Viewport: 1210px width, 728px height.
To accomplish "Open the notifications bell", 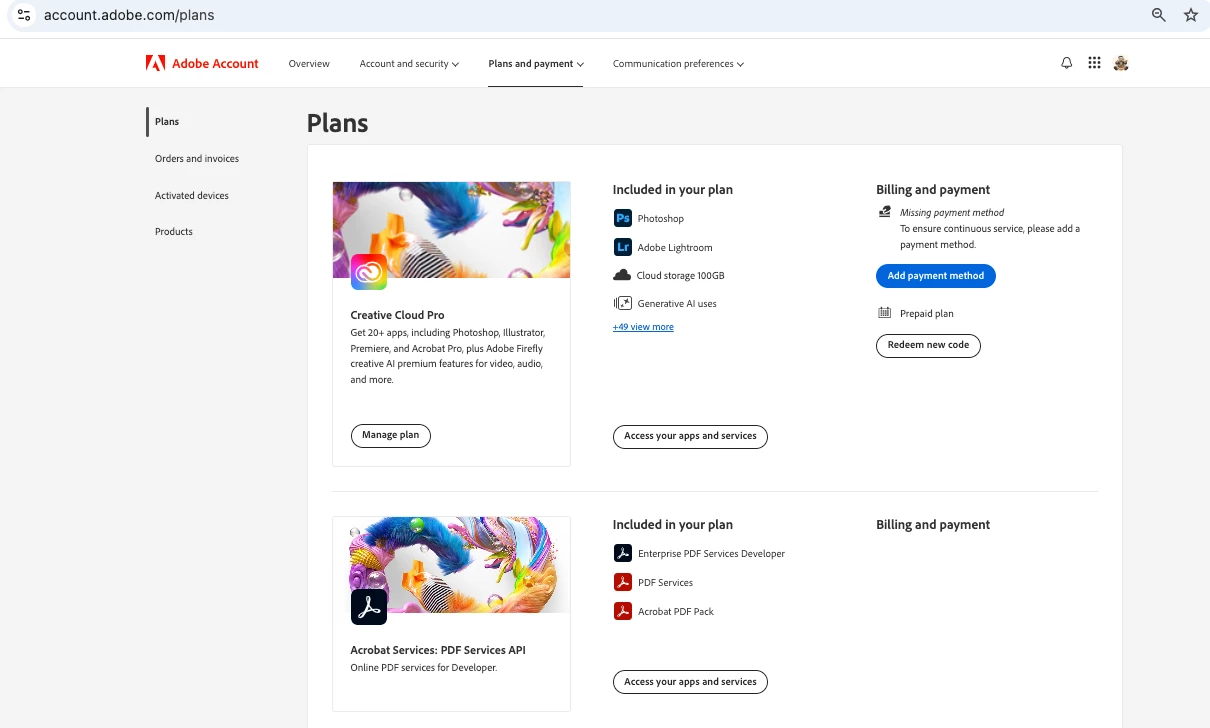I will 1067,63.
